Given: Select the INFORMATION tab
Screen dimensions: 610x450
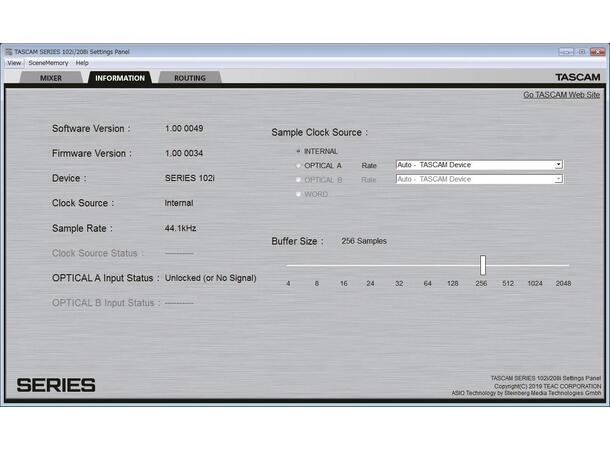Looking at the screenshot, I should pos(120,78).
